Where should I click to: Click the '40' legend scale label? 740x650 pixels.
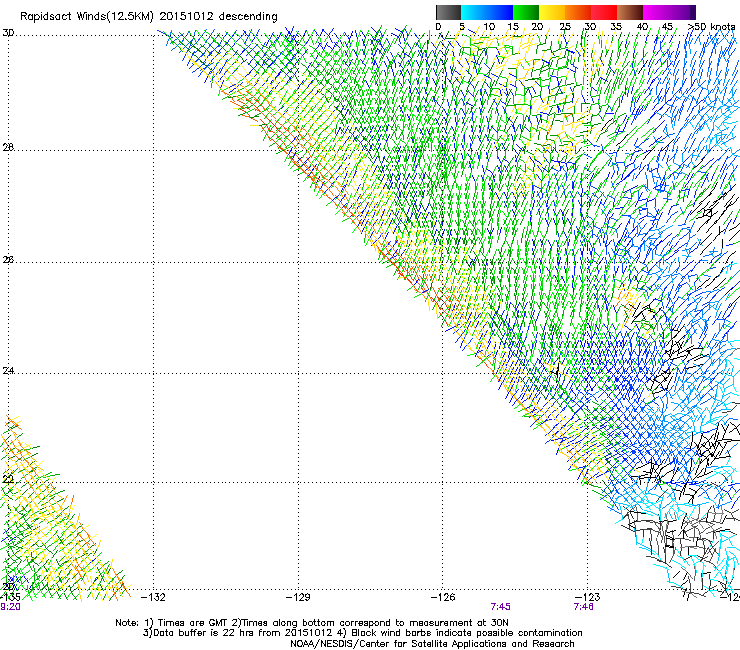click(642, 27)
